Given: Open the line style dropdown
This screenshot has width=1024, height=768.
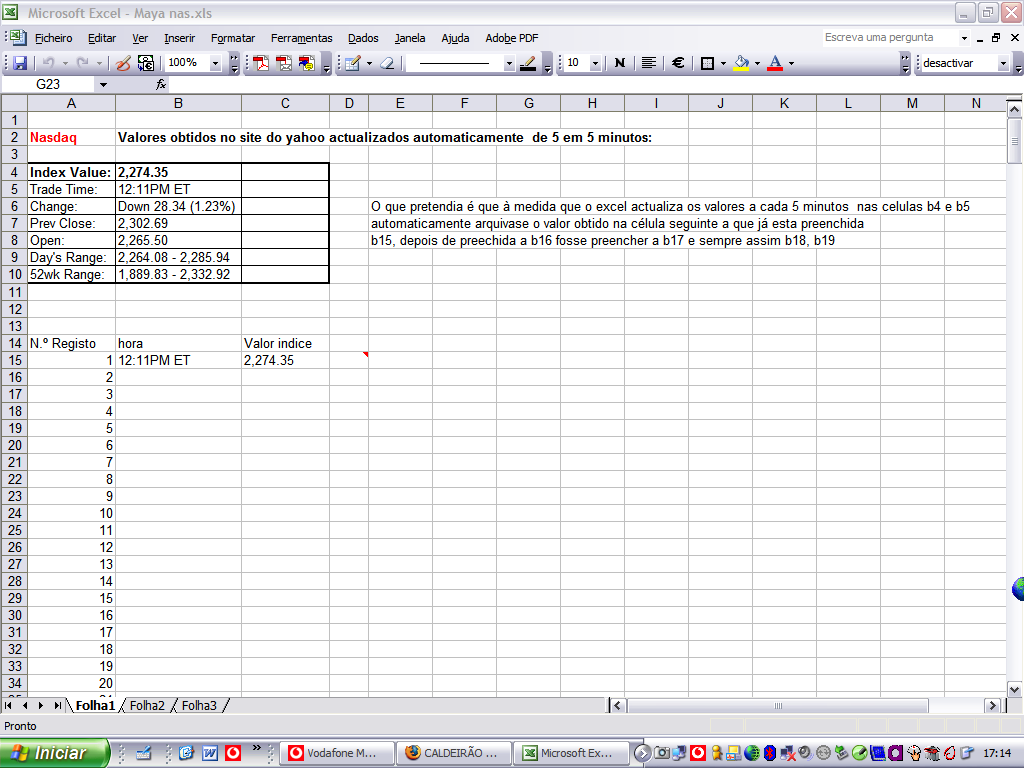Looking at the screenshot, I should pyautogui.click(x=509, y=63).
